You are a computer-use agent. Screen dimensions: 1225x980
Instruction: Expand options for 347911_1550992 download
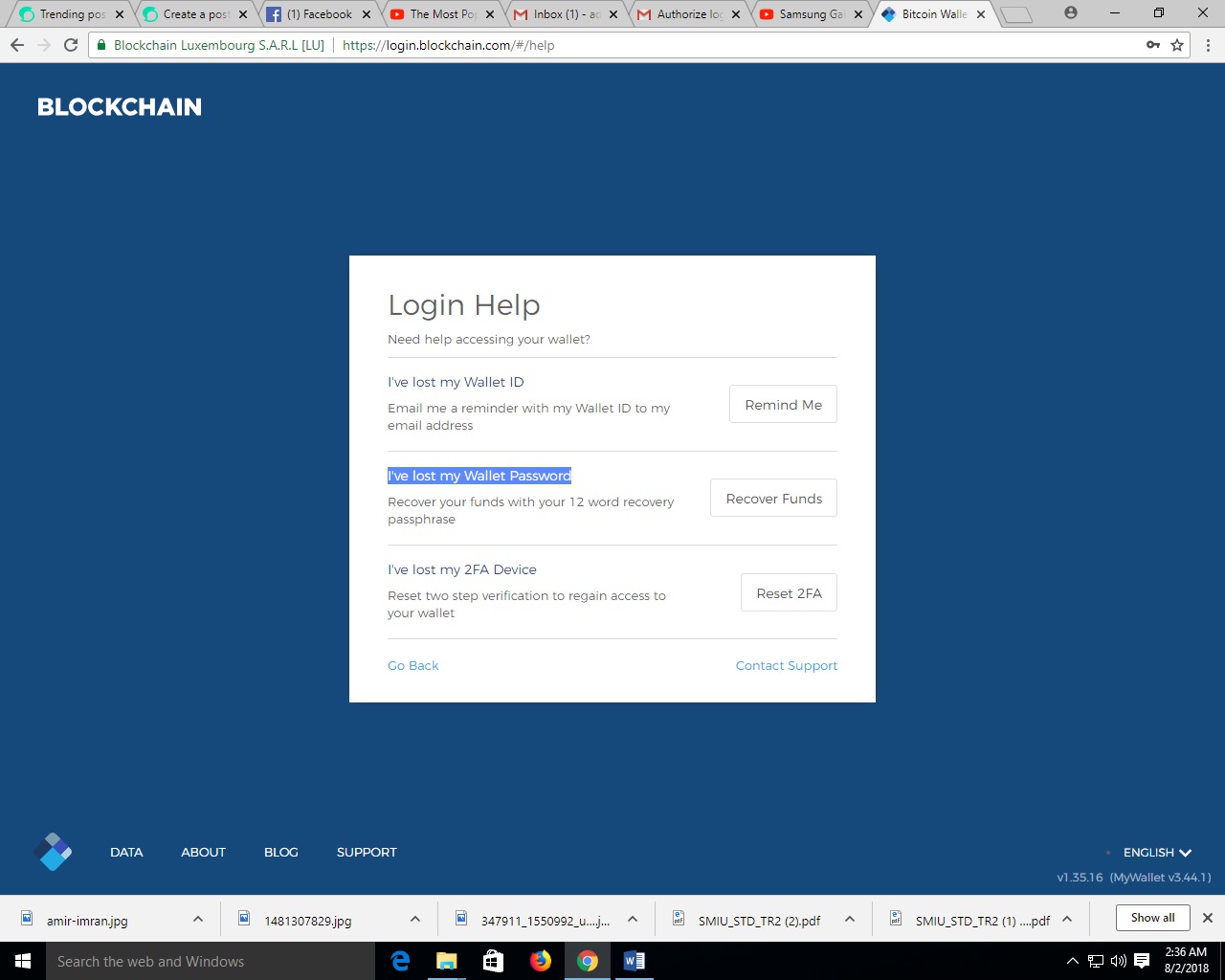tap(633, 919)
